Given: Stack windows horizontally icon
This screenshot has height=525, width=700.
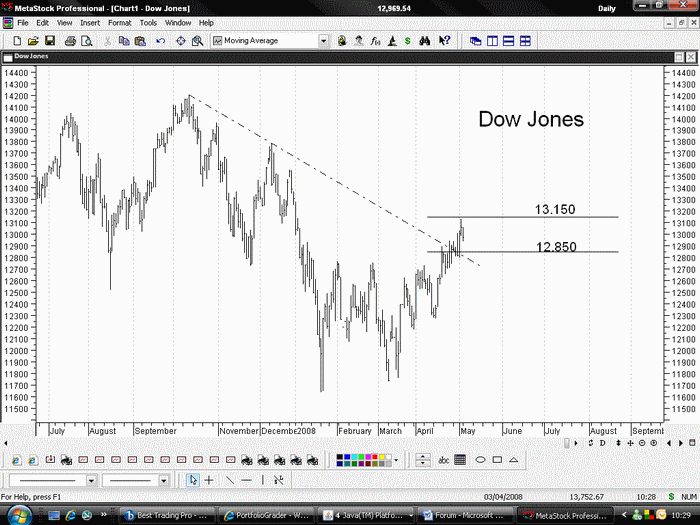Looking at the screenshot, I should [508, 41].
